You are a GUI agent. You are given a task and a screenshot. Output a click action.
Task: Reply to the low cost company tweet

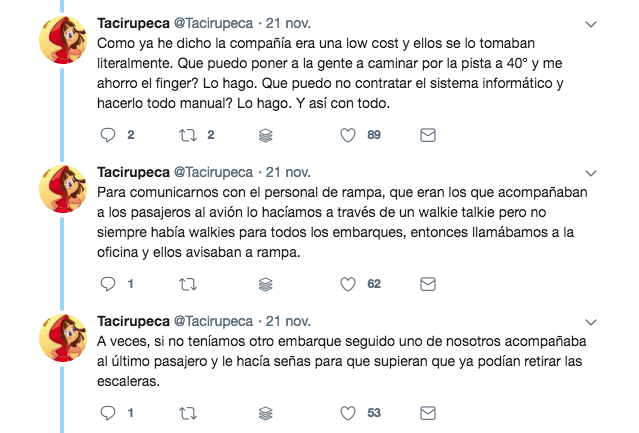coord(108,135)
